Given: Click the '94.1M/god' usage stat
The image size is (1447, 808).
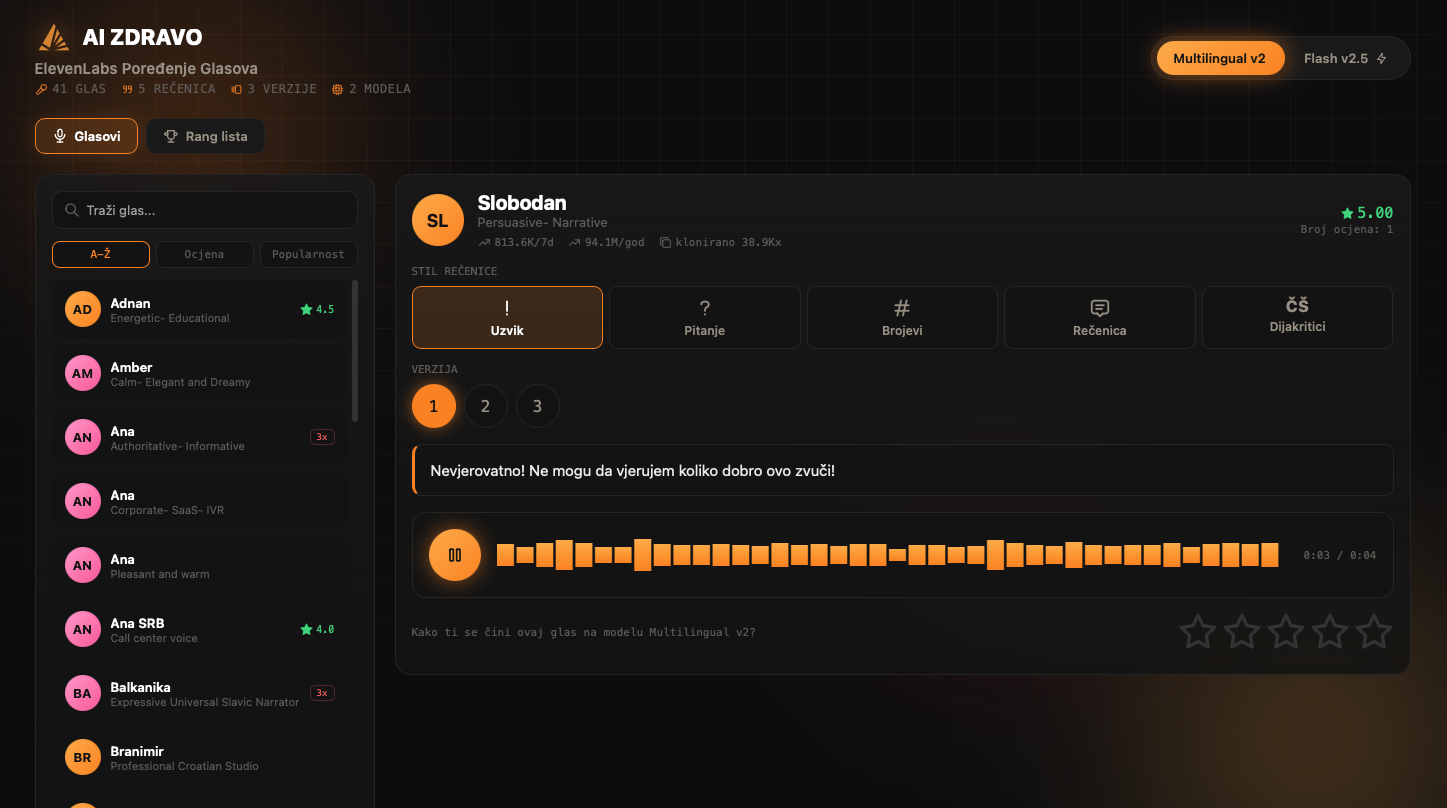Looking at the screenshot, I should 607,242.
